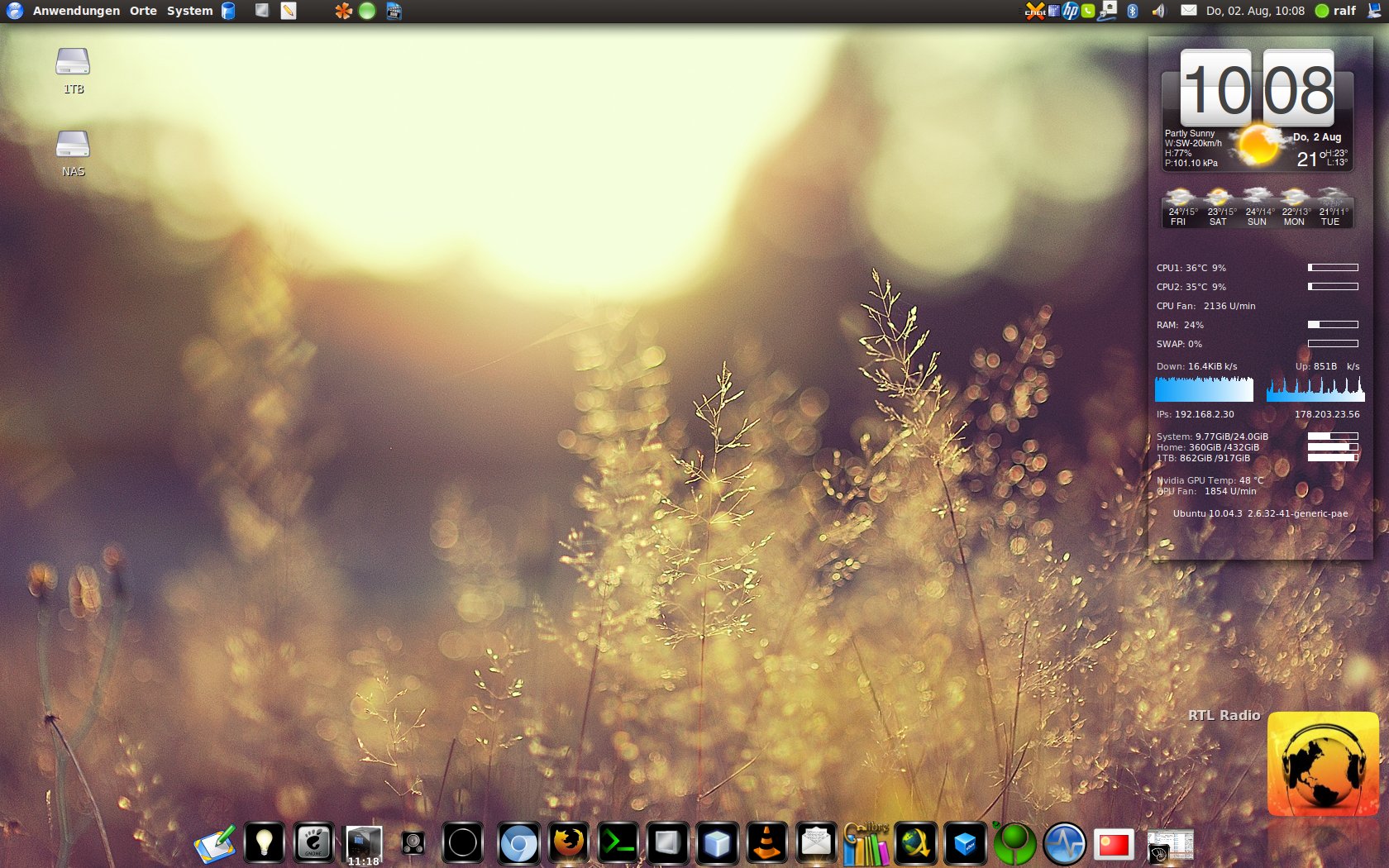Open the terminal from the dock
This screenshot has width=1389, height=868.
click(x=618, y=843)
